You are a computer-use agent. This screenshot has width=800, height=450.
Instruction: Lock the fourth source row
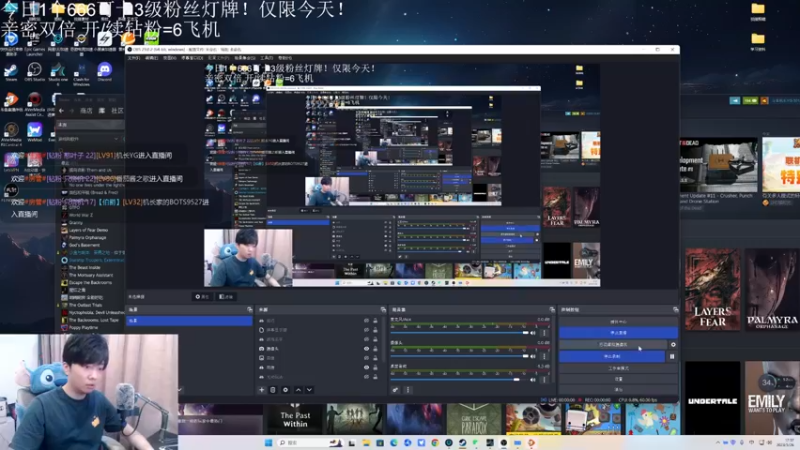(x=376, y=348)
